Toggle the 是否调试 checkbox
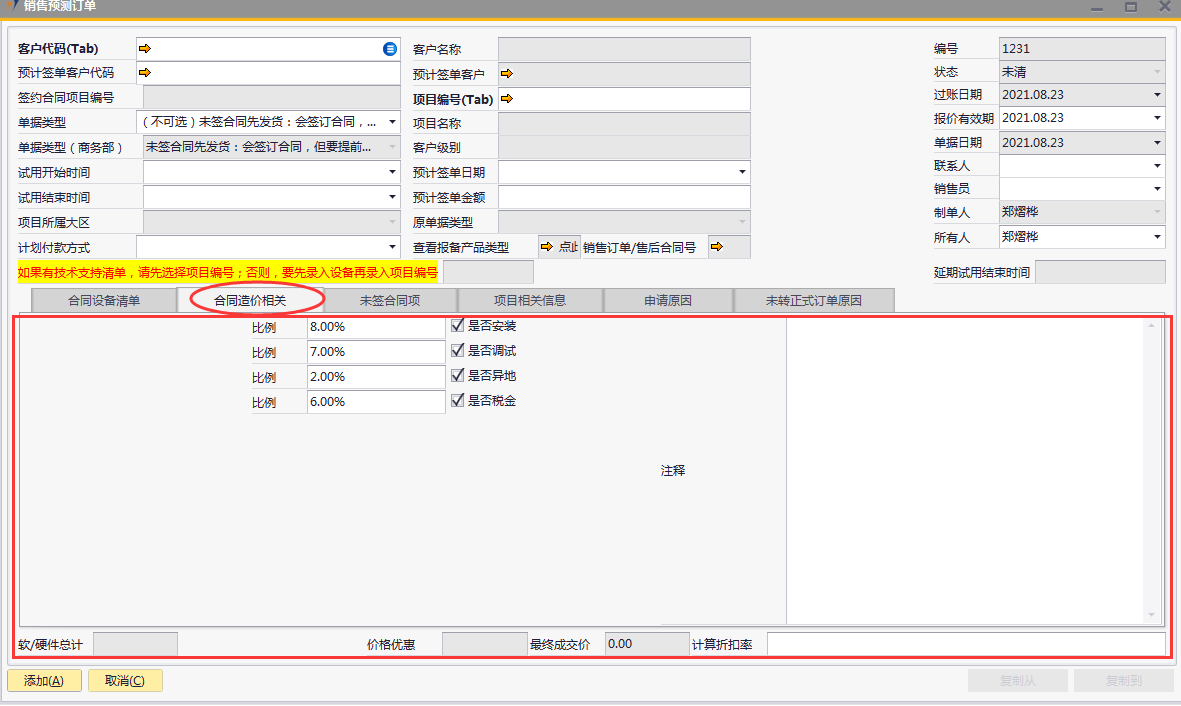Image resolution: width=1181 pixels, height=706 pixels. [x=458, y=351]
